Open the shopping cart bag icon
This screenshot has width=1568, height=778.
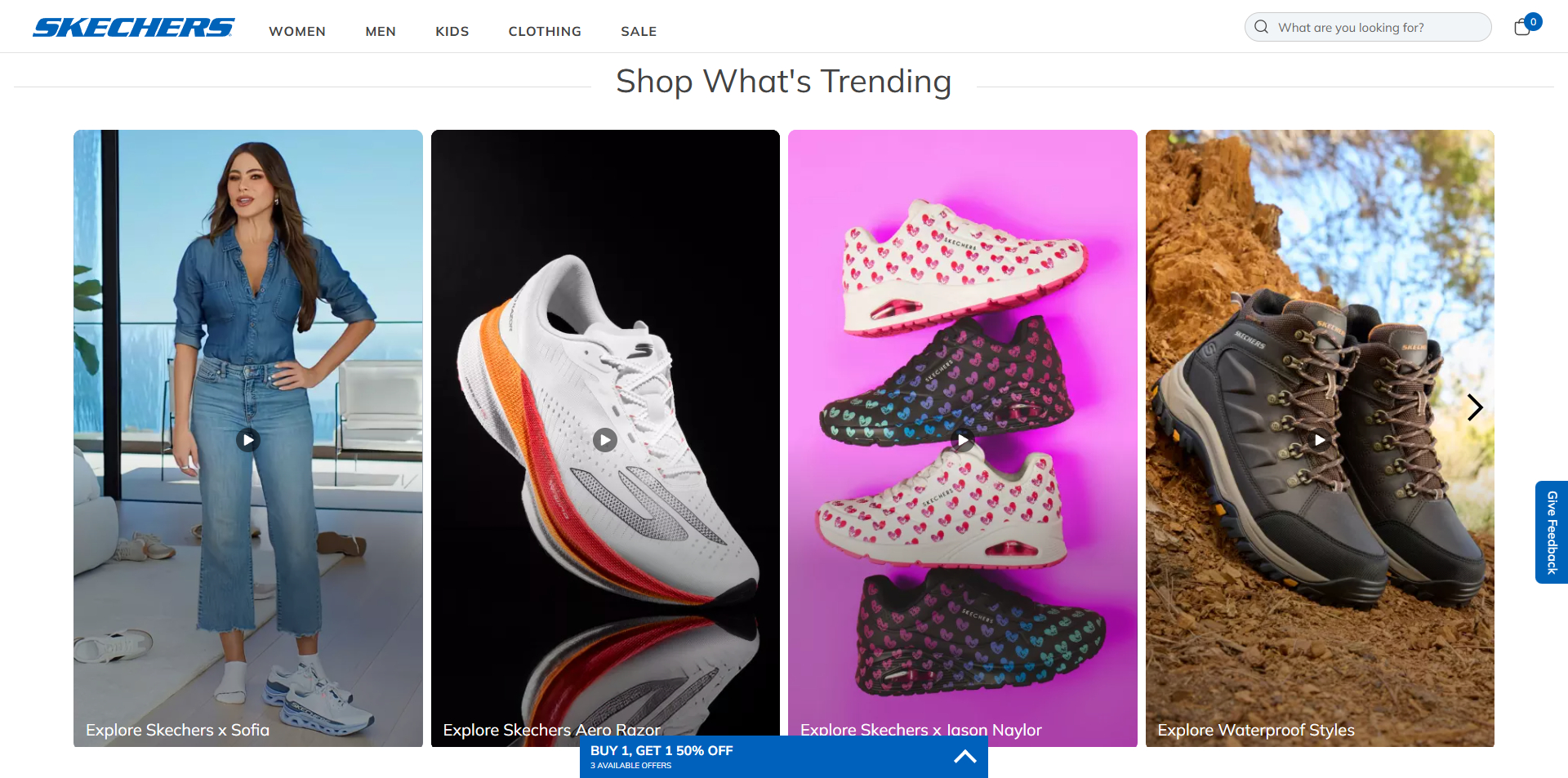[1522, 27]
